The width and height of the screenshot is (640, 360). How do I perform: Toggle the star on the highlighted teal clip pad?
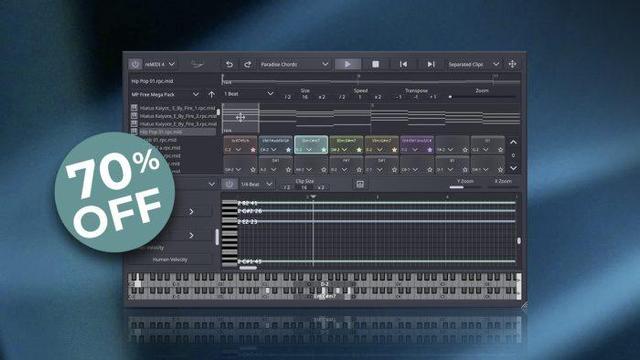coord(324,150)
